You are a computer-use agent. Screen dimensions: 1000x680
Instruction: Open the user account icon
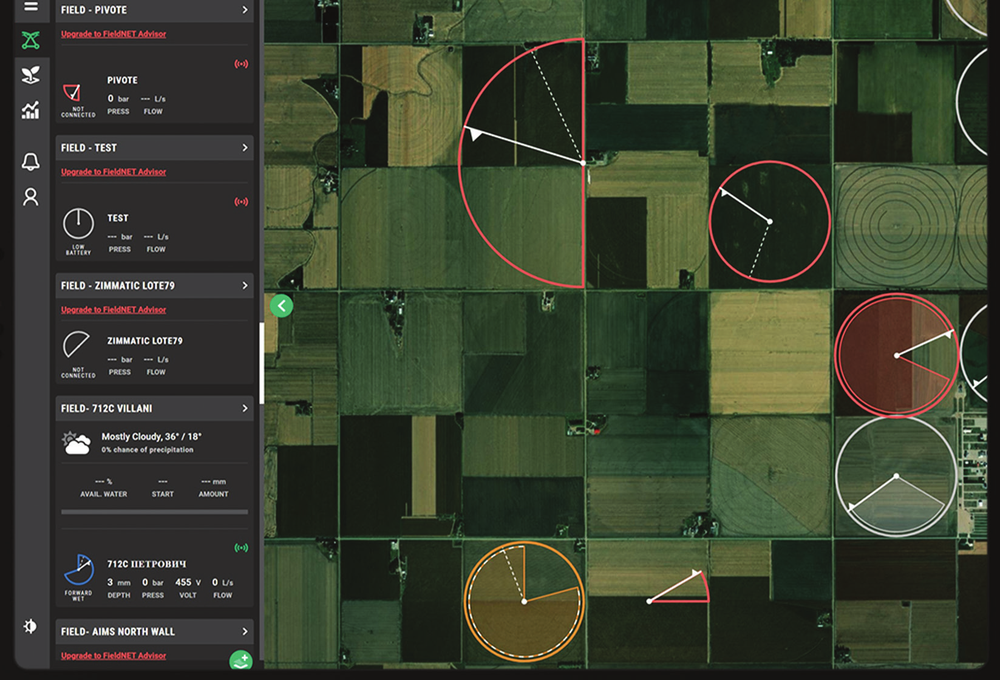click(30, 196)
